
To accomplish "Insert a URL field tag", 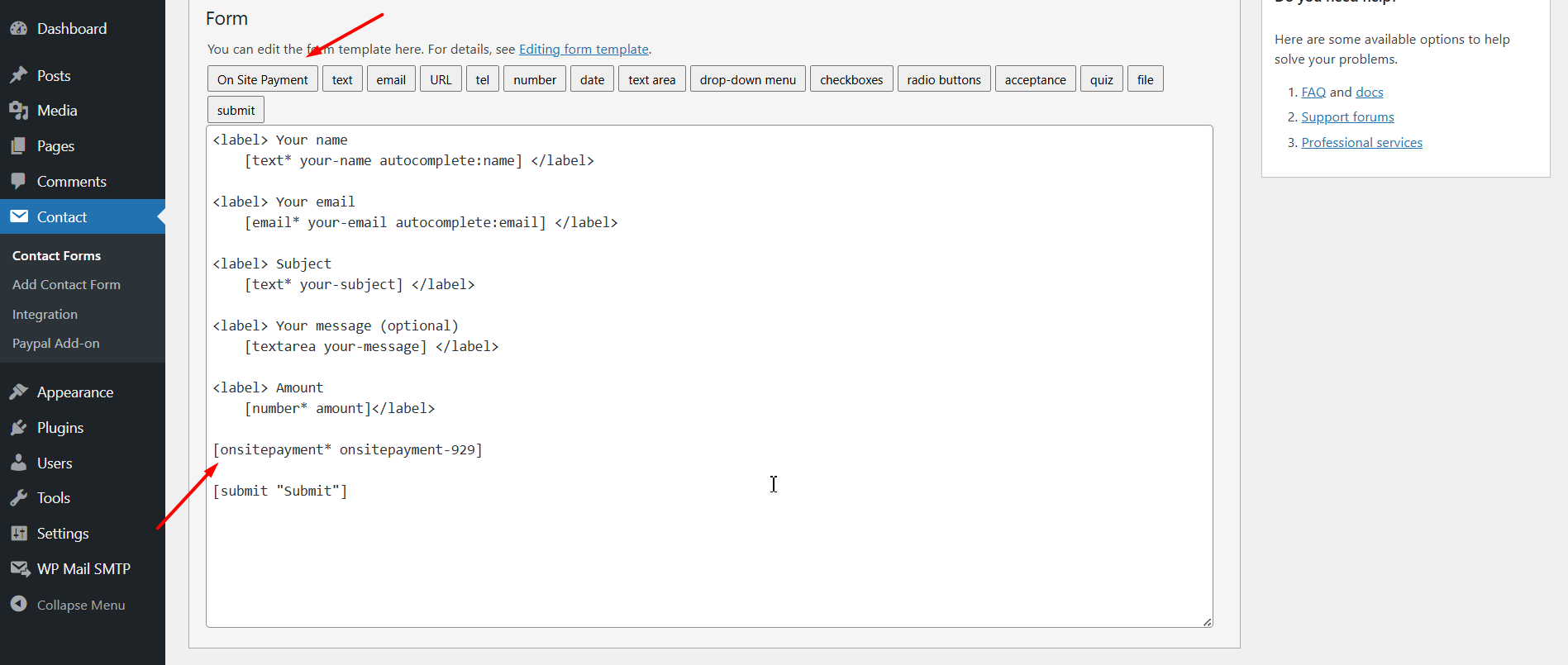I will pyautogui.click(x=441, y=79).
